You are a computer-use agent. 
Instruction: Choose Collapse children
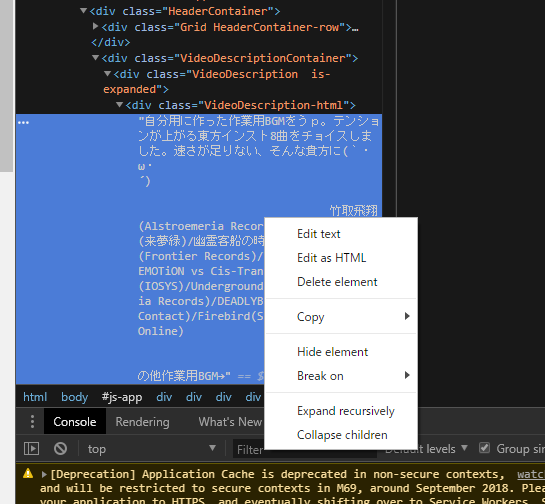341,435
